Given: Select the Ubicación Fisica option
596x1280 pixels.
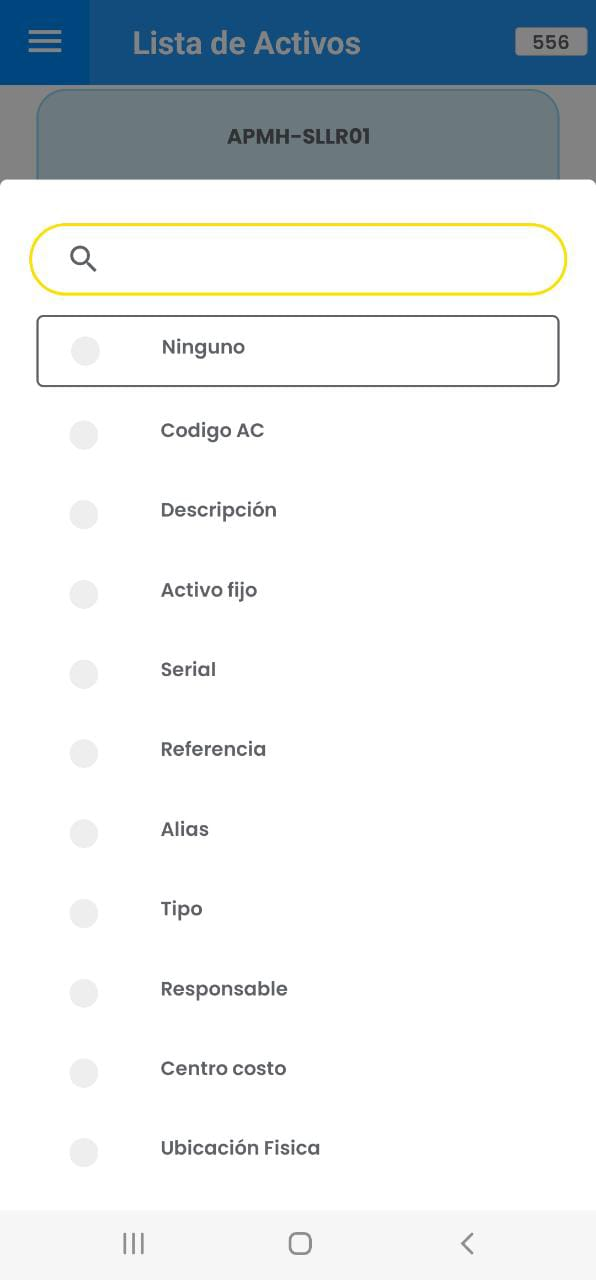Looking at the screenshot, I should [298, 1149].
